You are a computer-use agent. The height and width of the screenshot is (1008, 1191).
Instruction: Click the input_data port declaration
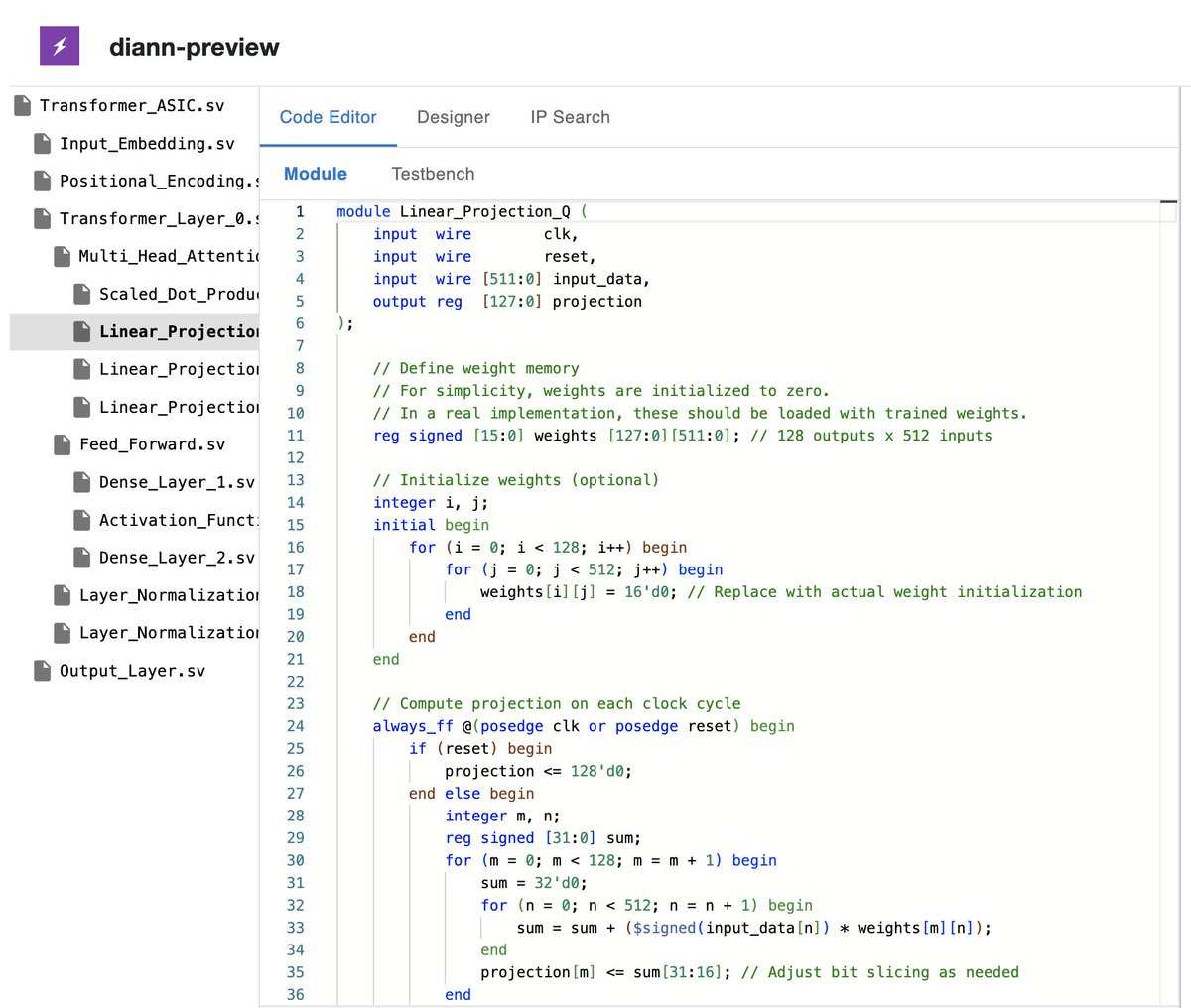(512, 279)
